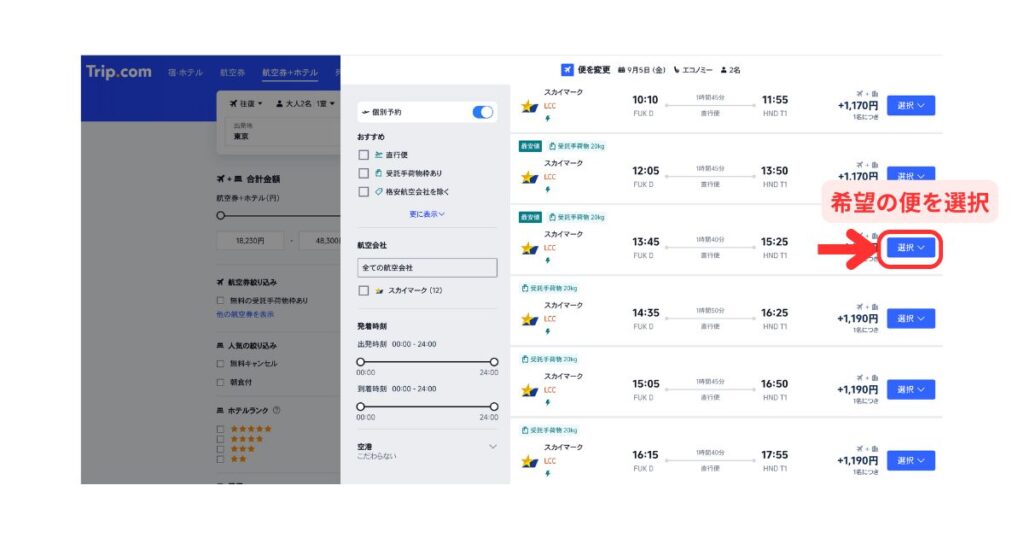Click the airplane icon beside 個別予約
The width and height of the screenshot is (1024, 538).
pos(365,112)
